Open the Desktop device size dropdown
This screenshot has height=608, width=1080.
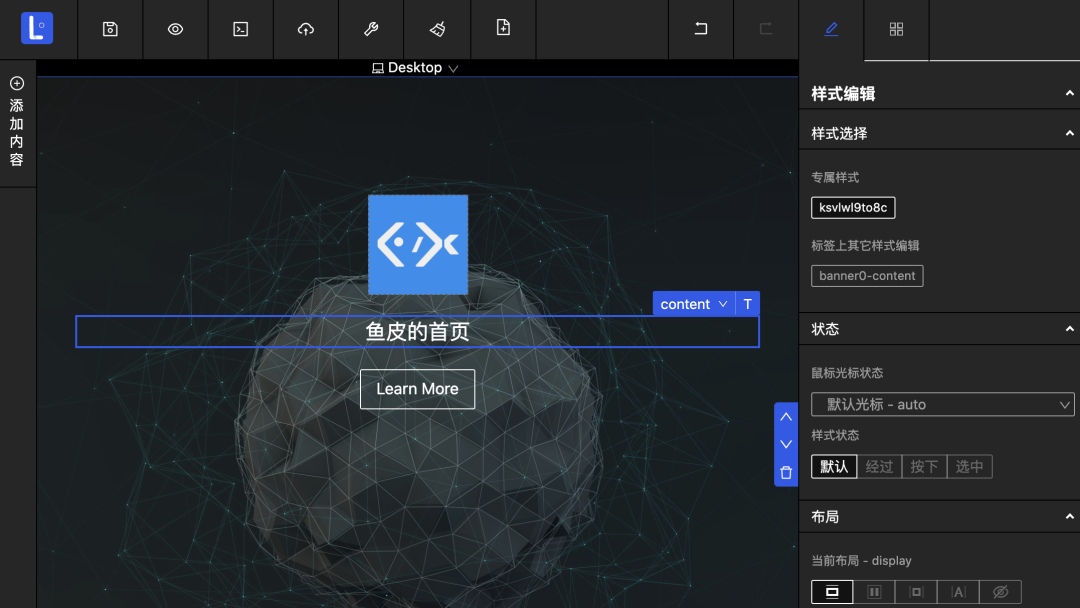[x=415, y=68]
